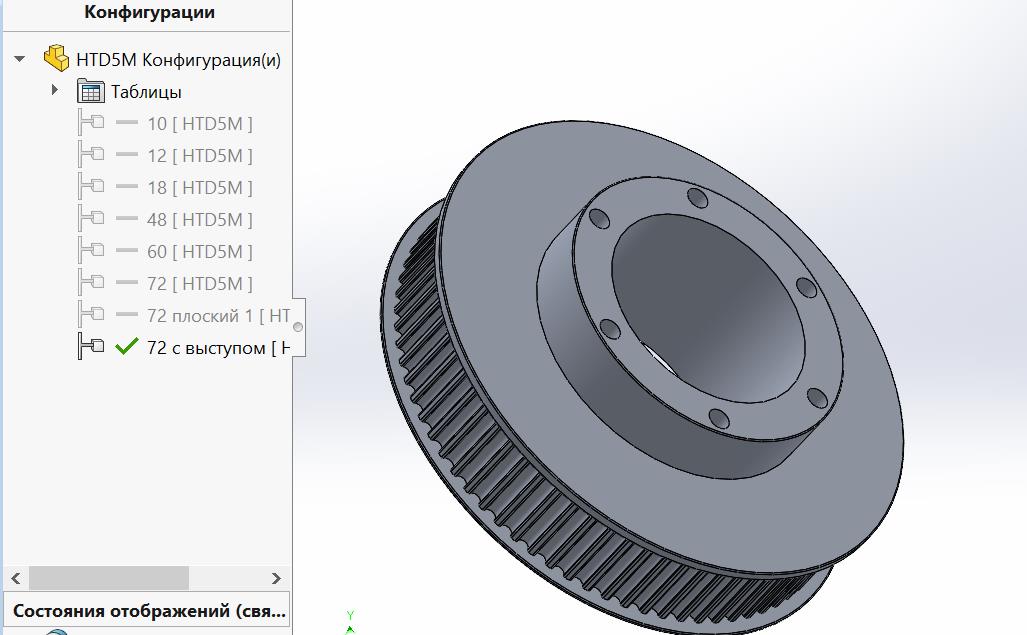Click the configuration icon for 72 с выступом
Screen dimensions: 1027x635
pos(91,347)
